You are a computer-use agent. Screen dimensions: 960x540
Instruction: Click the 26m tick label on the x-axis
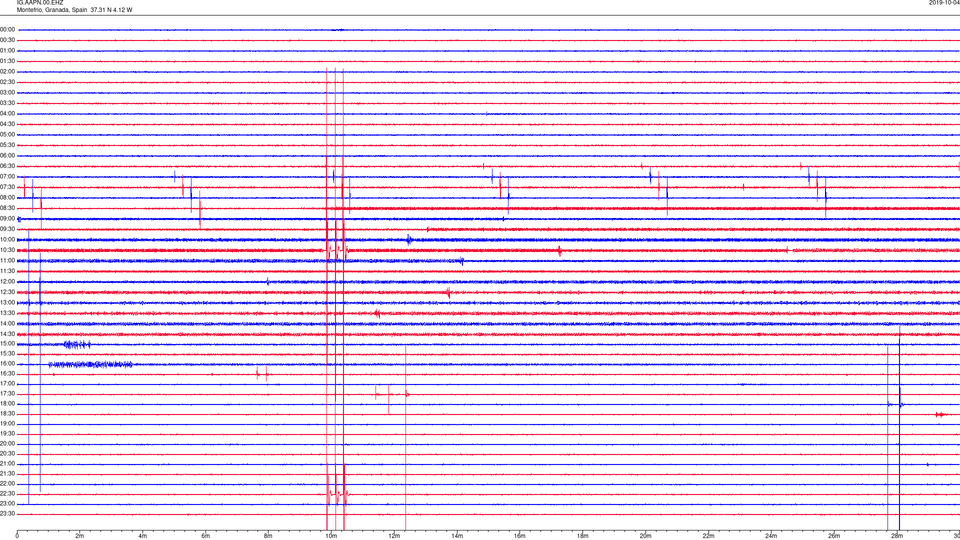[x=834, y=536]
